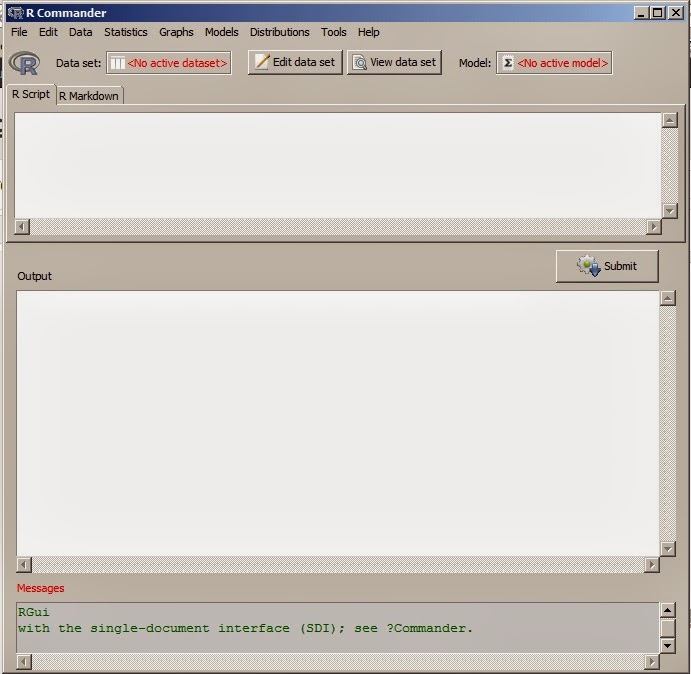
Task: Open the Help menu
Action: coord(368,32)
